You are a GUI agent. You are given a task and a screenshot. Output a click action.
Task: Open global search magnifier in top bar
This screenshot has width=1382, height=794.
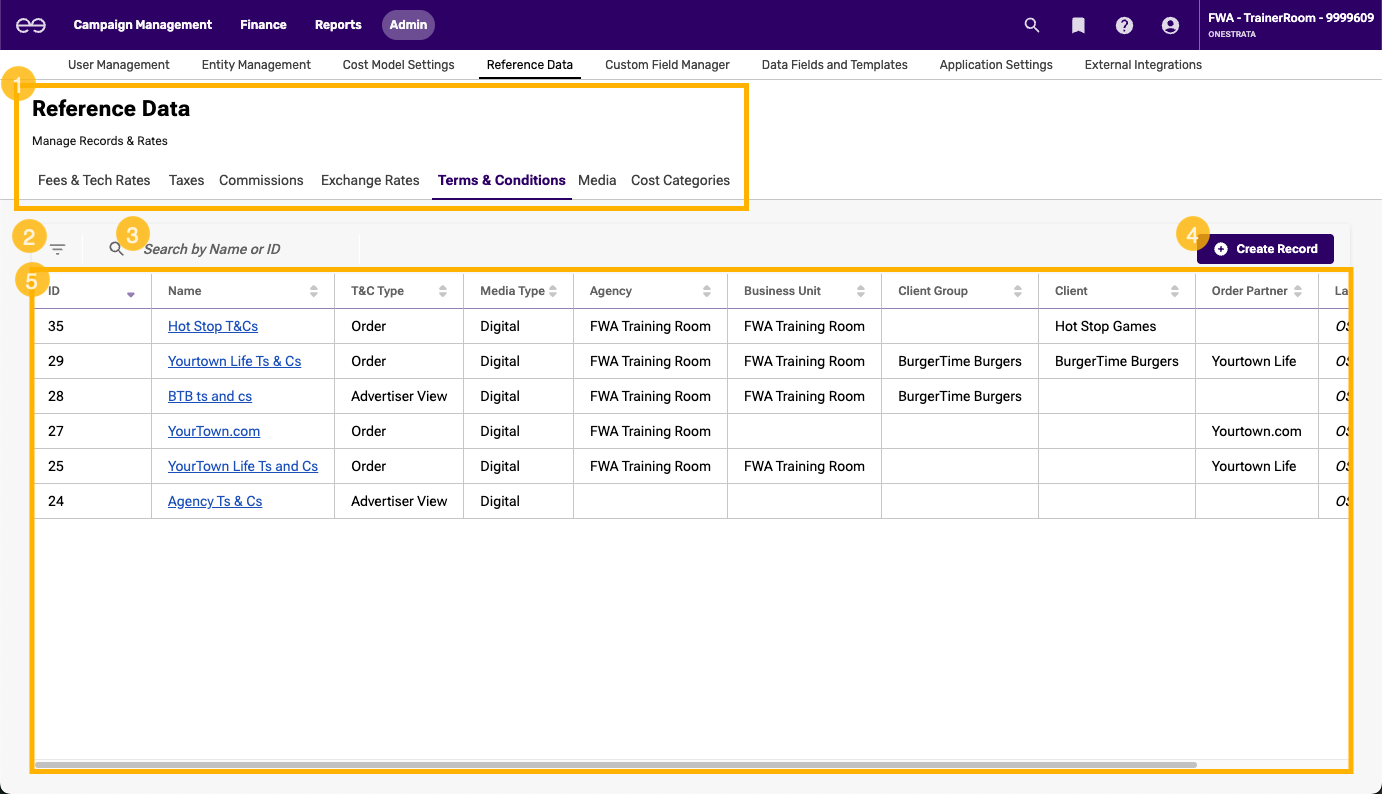[x=1032, y=25]
